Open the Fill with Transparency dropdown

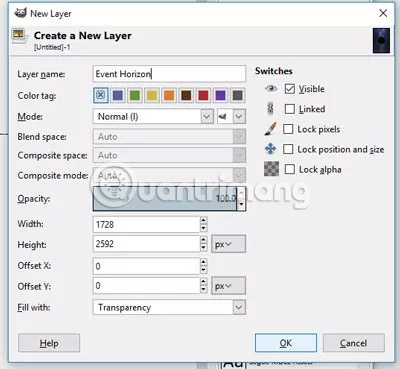169,307
